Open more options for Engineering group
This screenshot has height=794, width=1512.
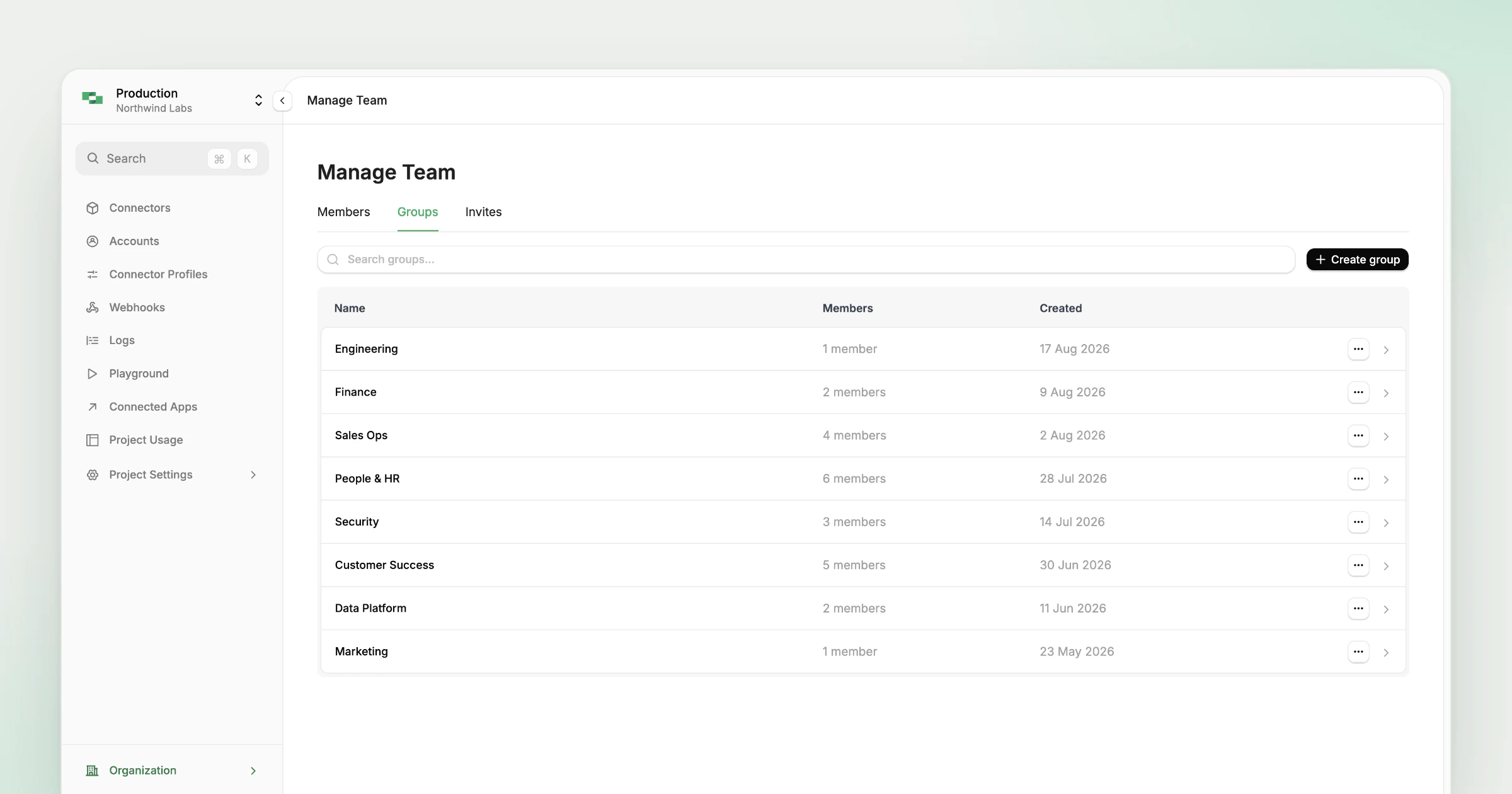(1358, 349)
